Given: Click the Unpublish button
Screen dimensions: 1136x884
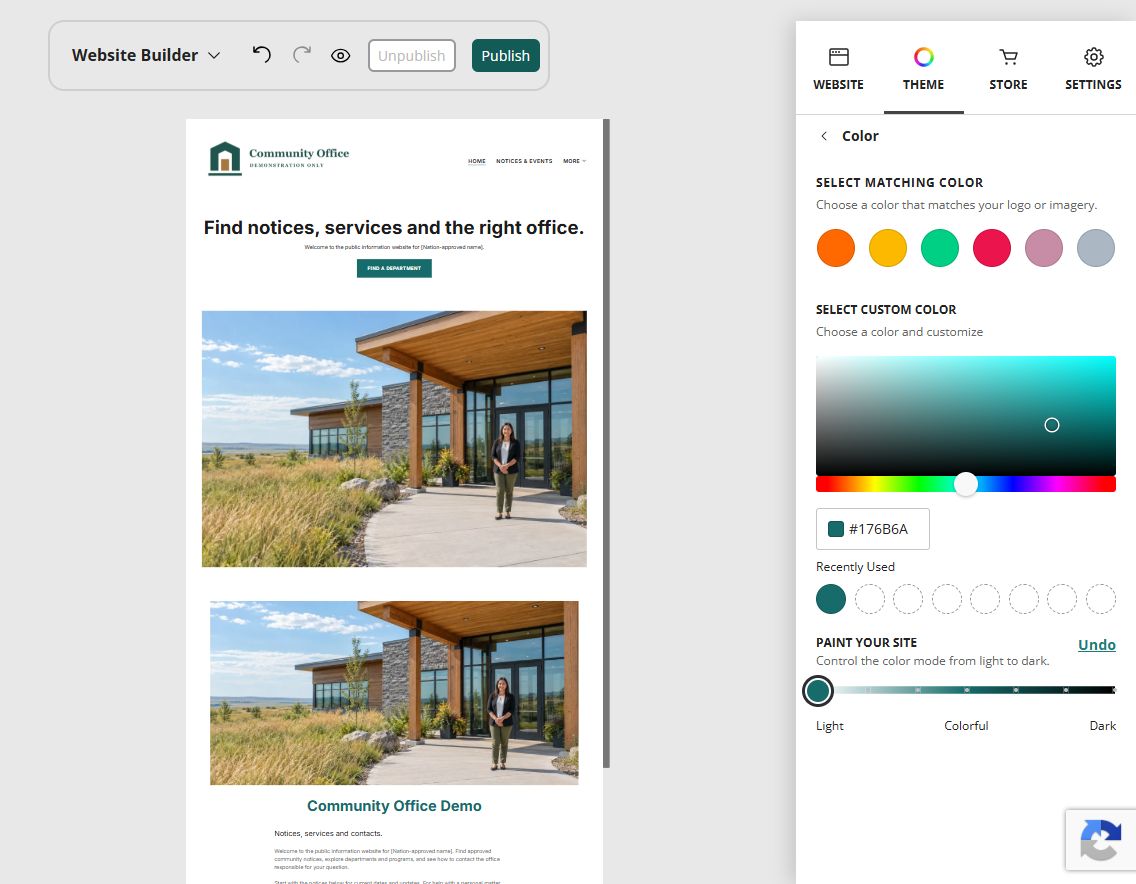Looking at the screenshot, I should (412, 56).
